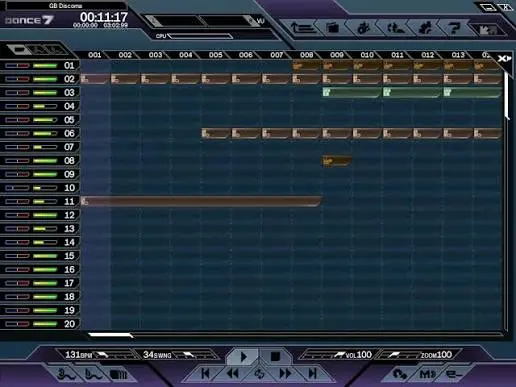Screen dimensions: 516x387
Task: Toggle the red mute half on track 20
Action: [23, 324]
